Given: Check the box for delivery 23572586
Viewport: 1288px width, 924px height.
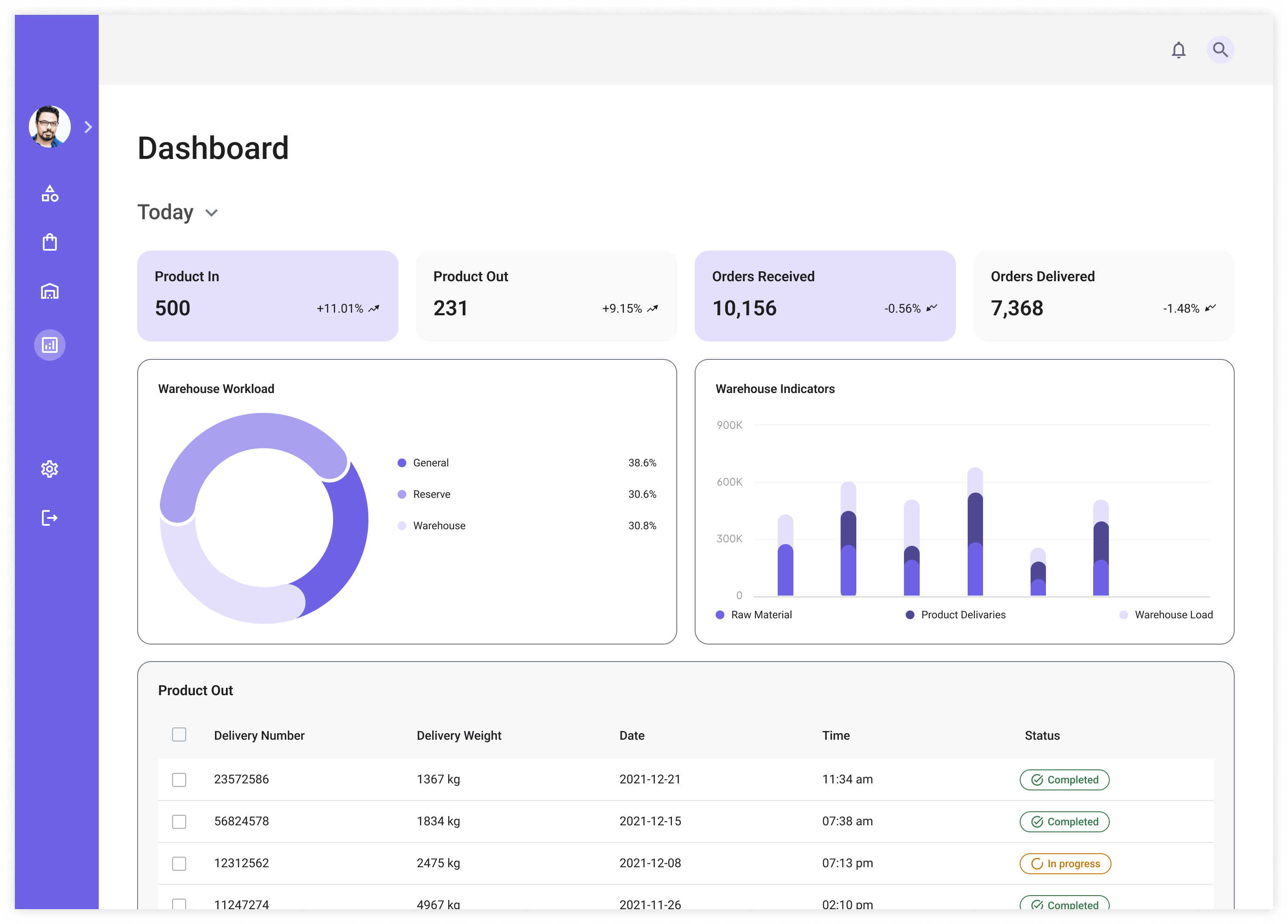Looking at the screenshot, I should pyautogui.click(x=179, y=779).
